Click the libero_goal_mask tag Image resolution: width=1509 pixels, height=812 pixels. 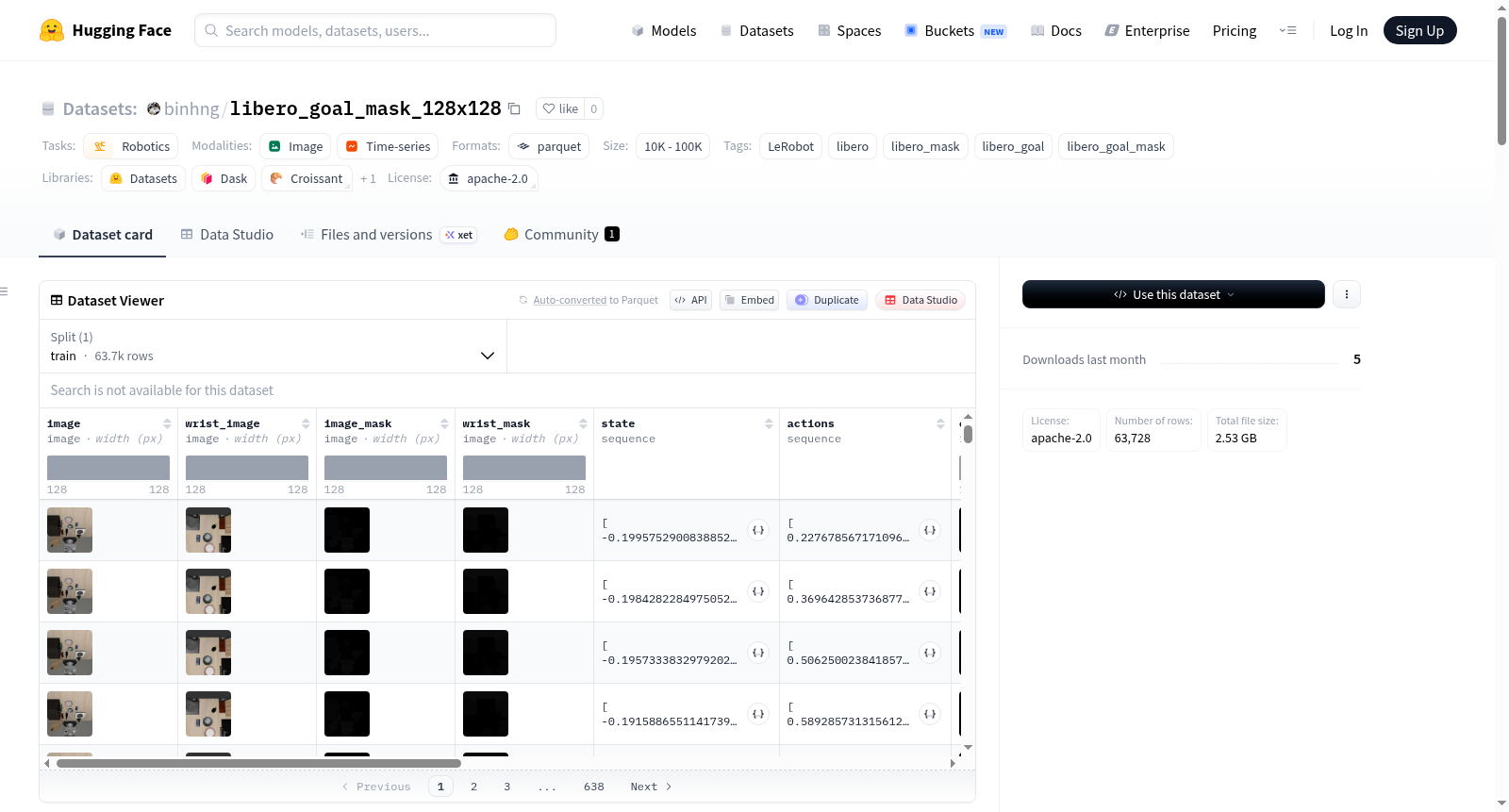click(1116, 146)
